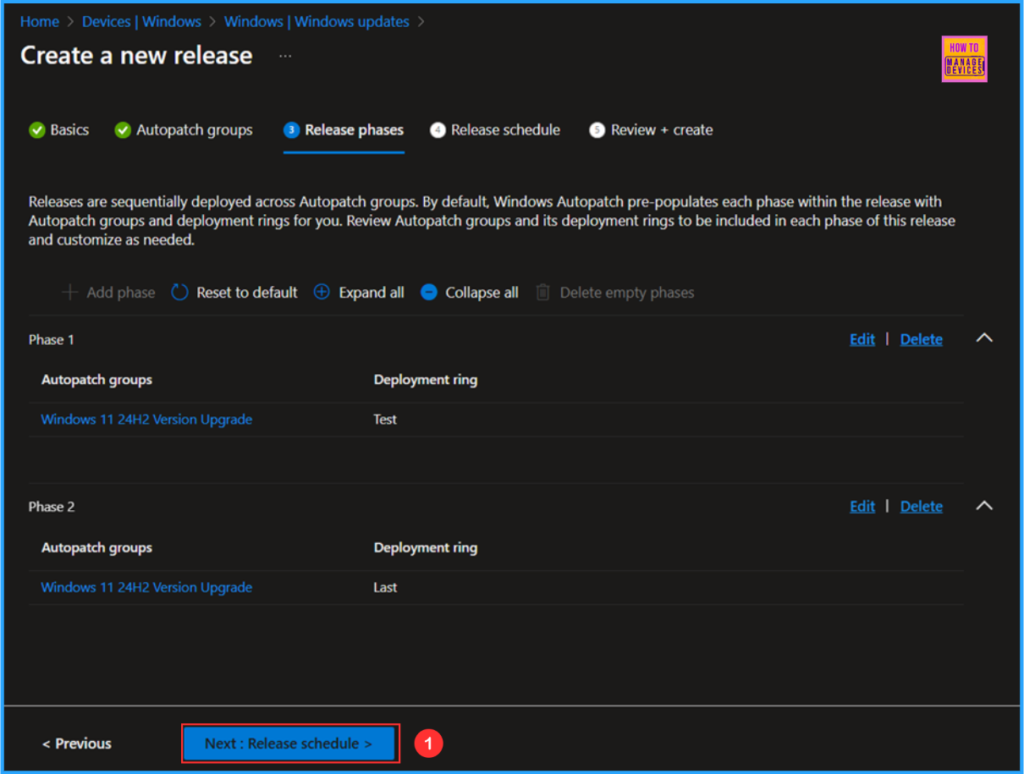Navigate to Windows | Windows updates breadcrumb
This screenshot has height=774, width=1024.
click(317, 22)
